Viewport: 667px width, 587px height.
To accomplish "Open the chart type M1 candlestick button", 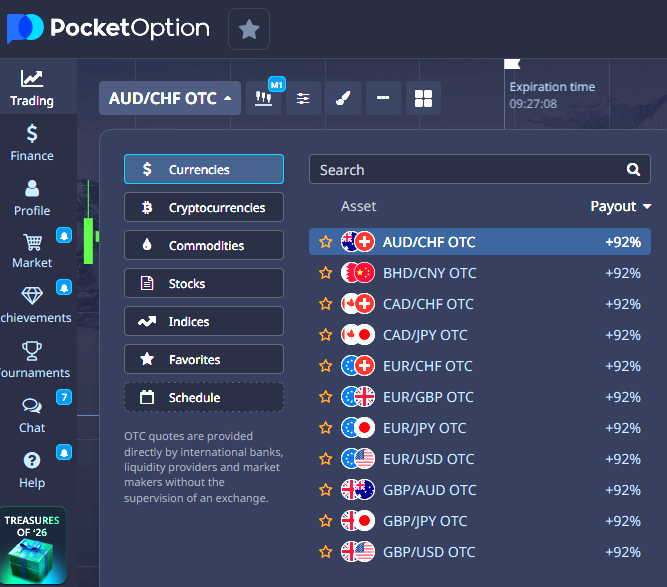I will click(x=263, y=98).
